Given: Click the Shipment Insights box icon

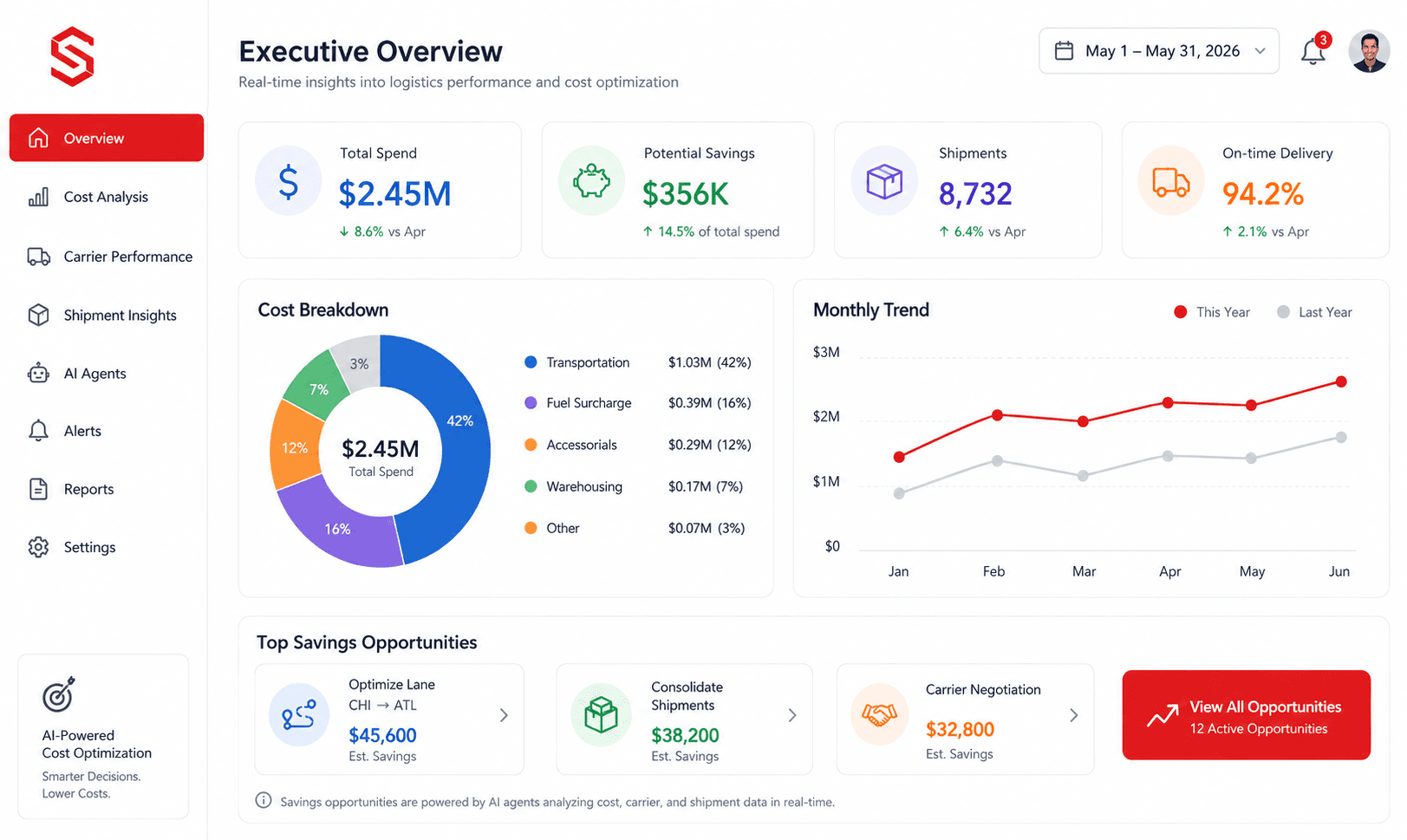Looking at the screenshot, I should click(x=38, y=315).
